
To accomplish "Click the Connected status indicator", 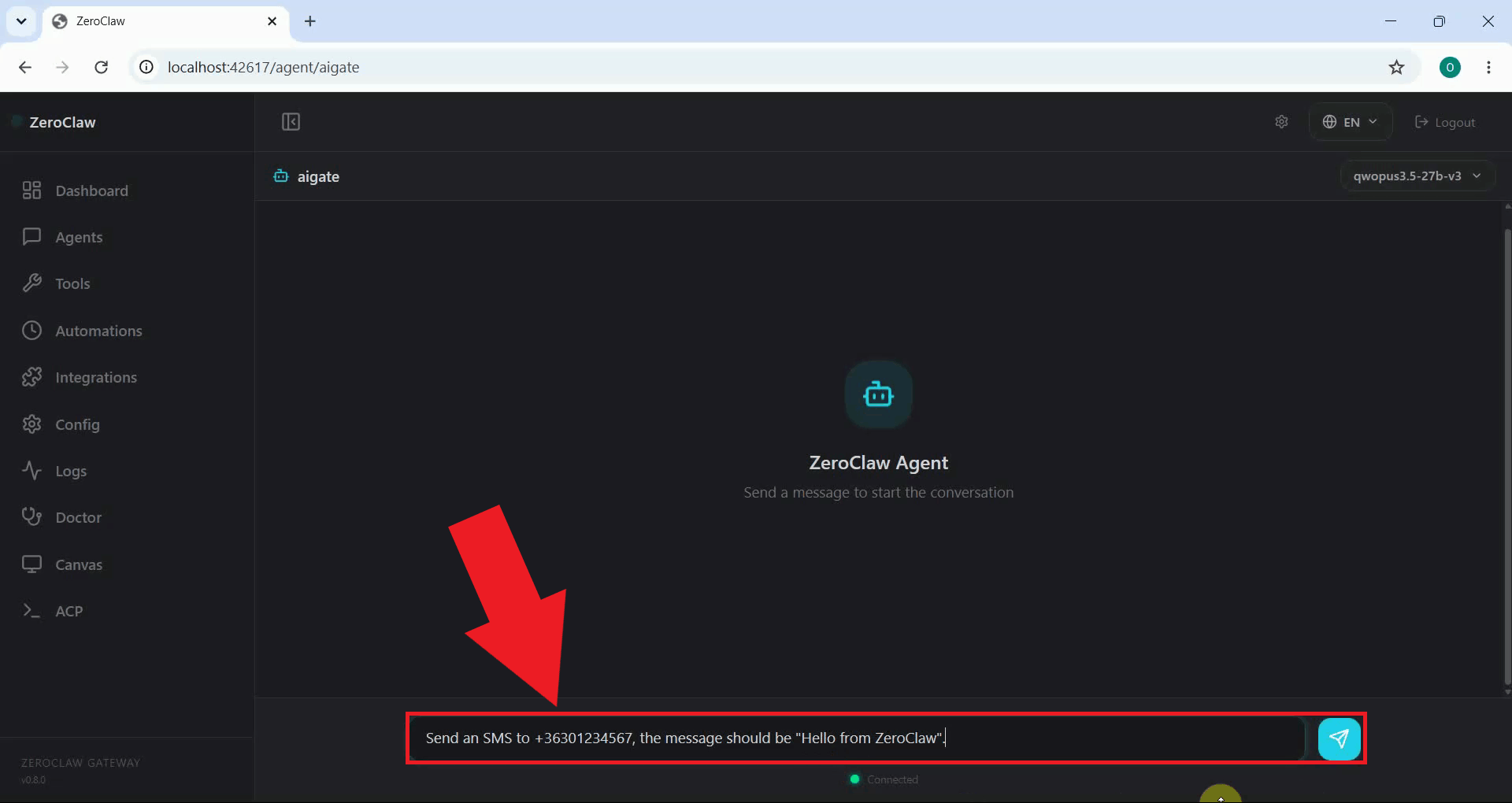I will tap(884, 779).
